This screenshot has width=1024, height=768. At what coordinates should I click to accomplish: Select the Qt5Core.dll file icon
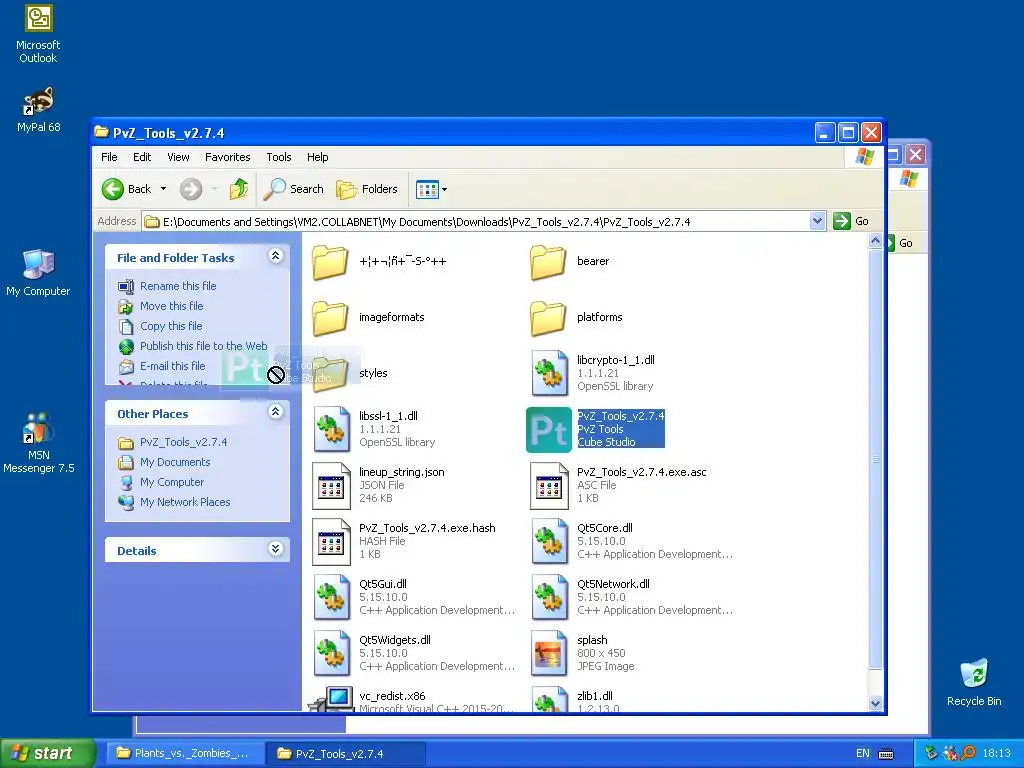(x=549, y=541)
